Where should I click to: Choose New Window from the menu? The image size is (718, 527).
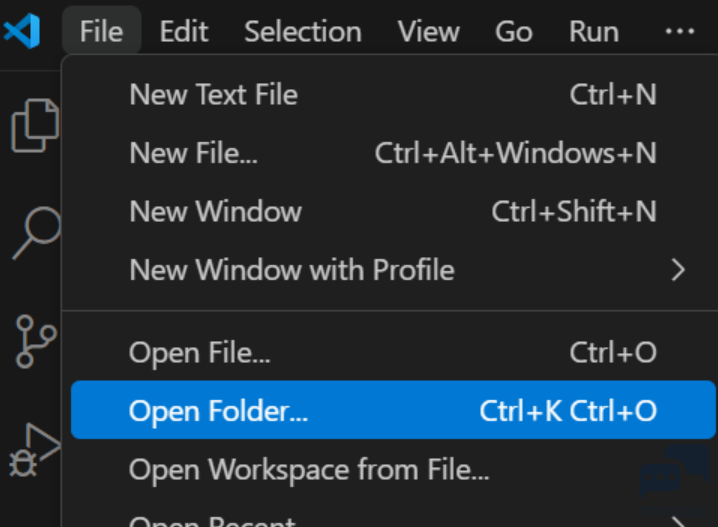pos(393,212)
